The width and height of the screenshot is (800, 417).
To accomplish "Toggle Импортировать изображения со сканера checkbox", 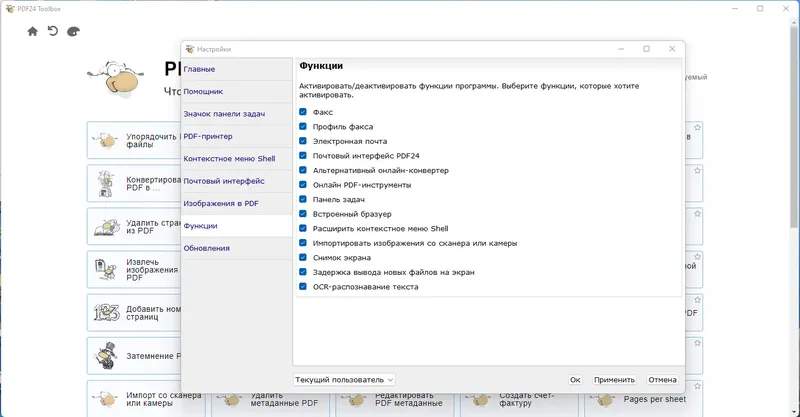I will point(303,242).
